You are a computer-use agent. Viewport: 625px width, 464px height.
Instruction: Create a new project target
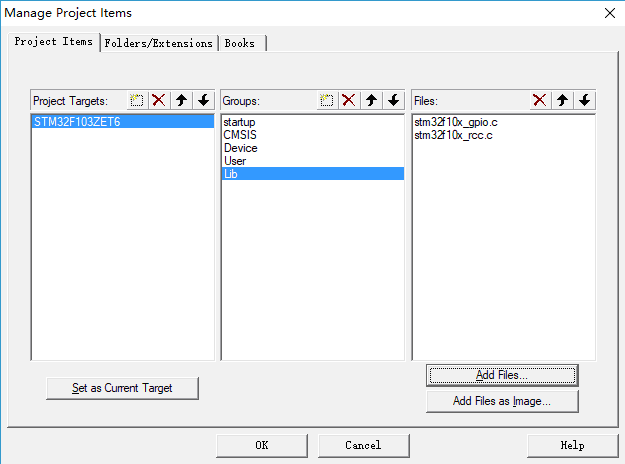click(x=137, y=100)
